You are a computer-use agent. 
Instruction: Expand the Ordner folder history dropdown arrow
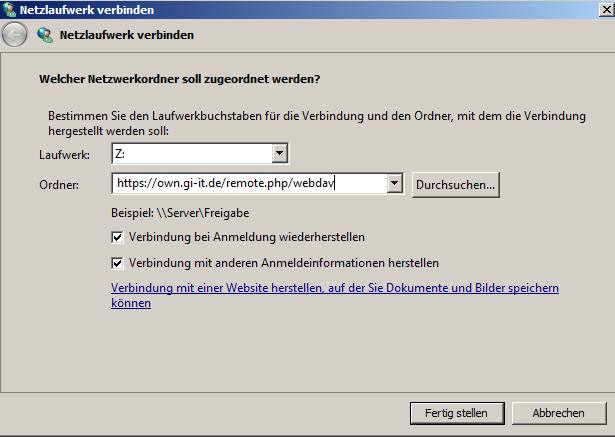(x=394, y=184)
